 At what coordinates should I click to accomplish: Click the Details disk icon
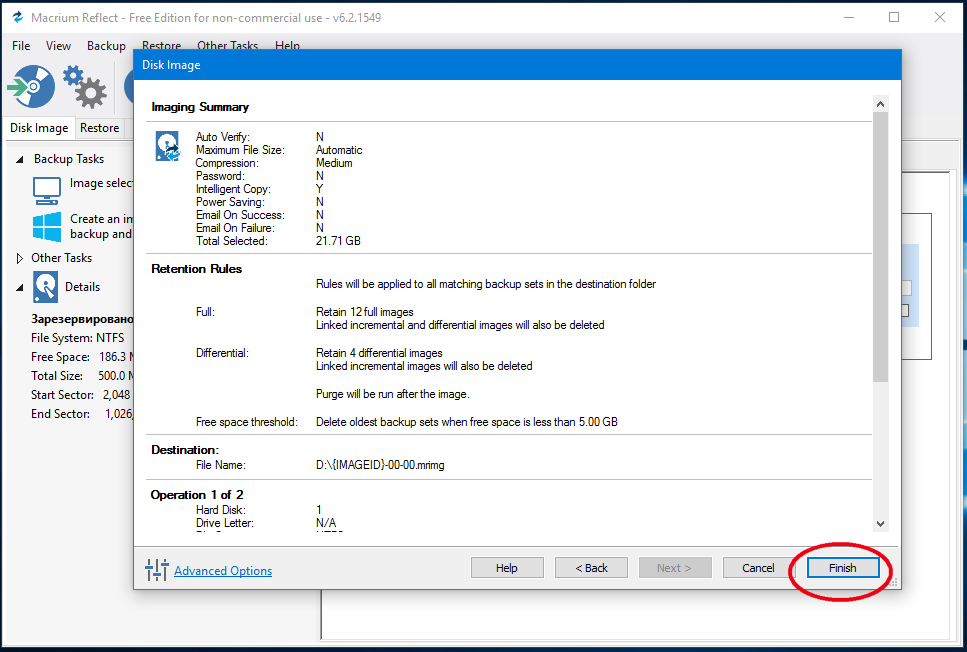[46, 287]
